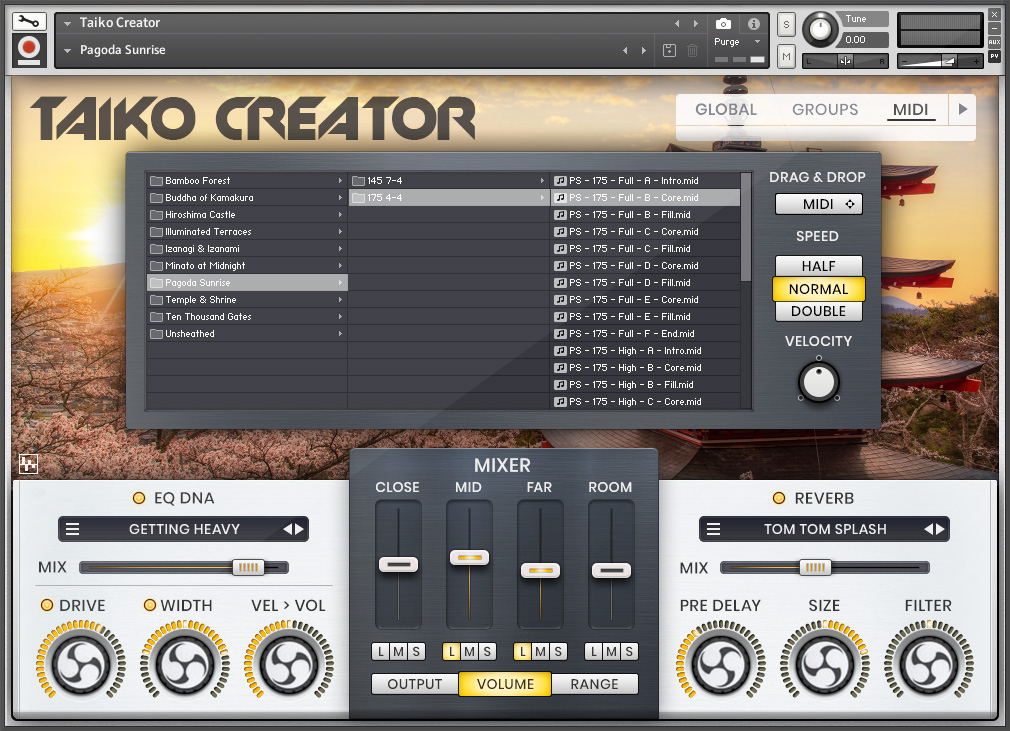Select next snapshot arrow beside Pagoda Sunrise
The height and width of the screenshot is (731, 1010).
point(643,50)
